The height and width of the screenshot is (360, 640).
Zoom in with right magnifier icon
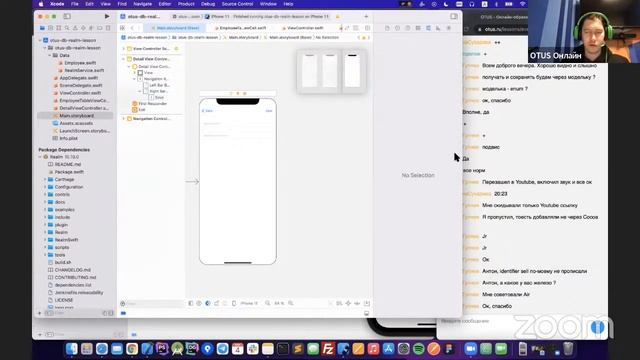pyautogui.click(x=291, y=303)
